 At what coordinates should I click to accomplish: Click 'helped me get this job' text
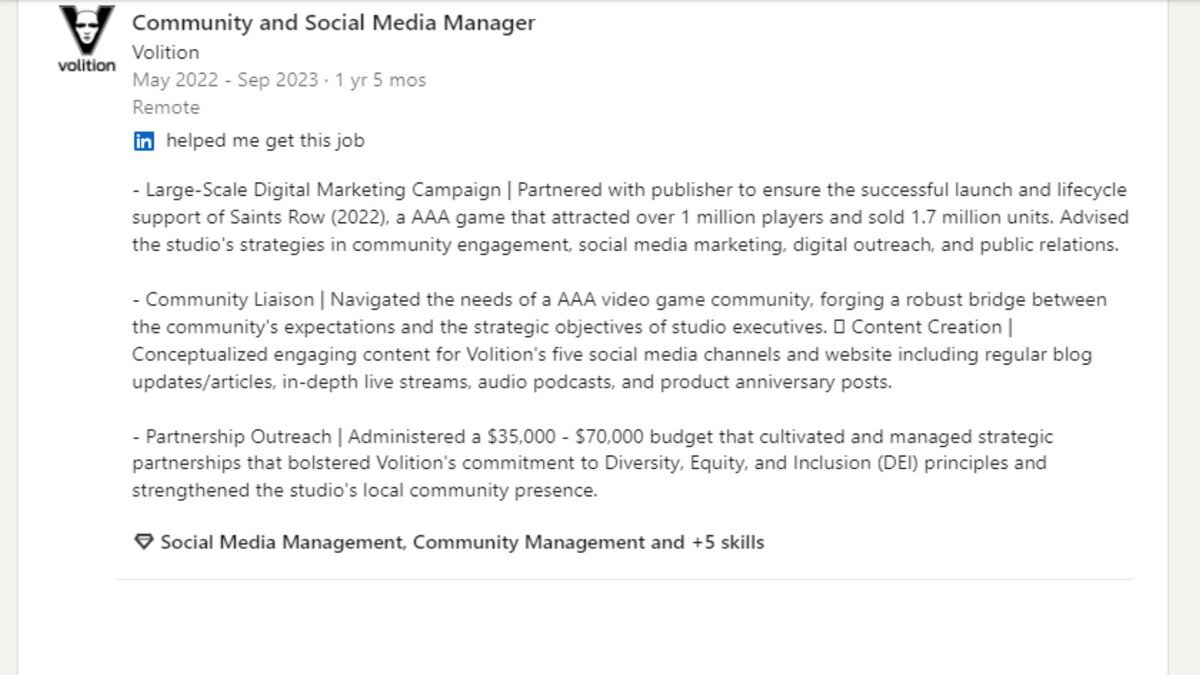[x=265, y=141]
